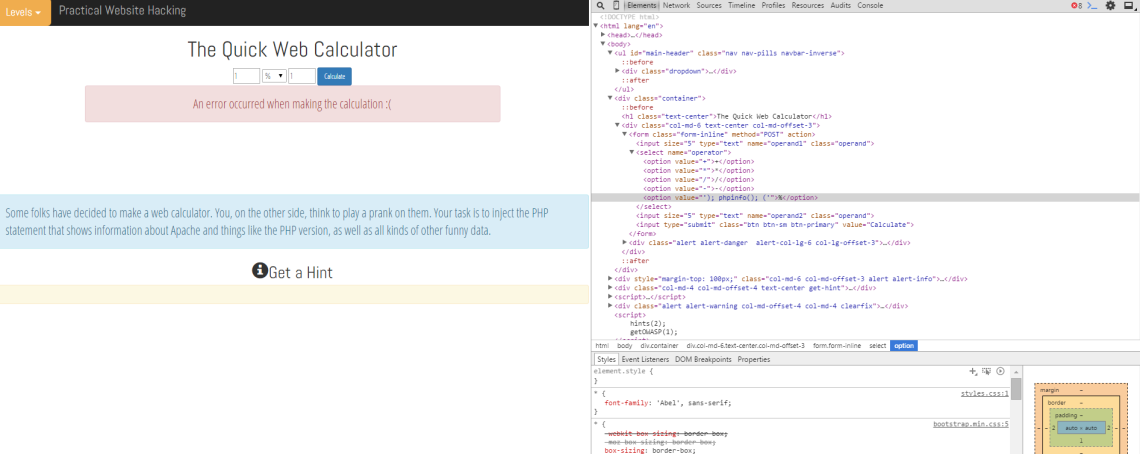
Task: Expand the alert-warning div node
Action: 611,306
